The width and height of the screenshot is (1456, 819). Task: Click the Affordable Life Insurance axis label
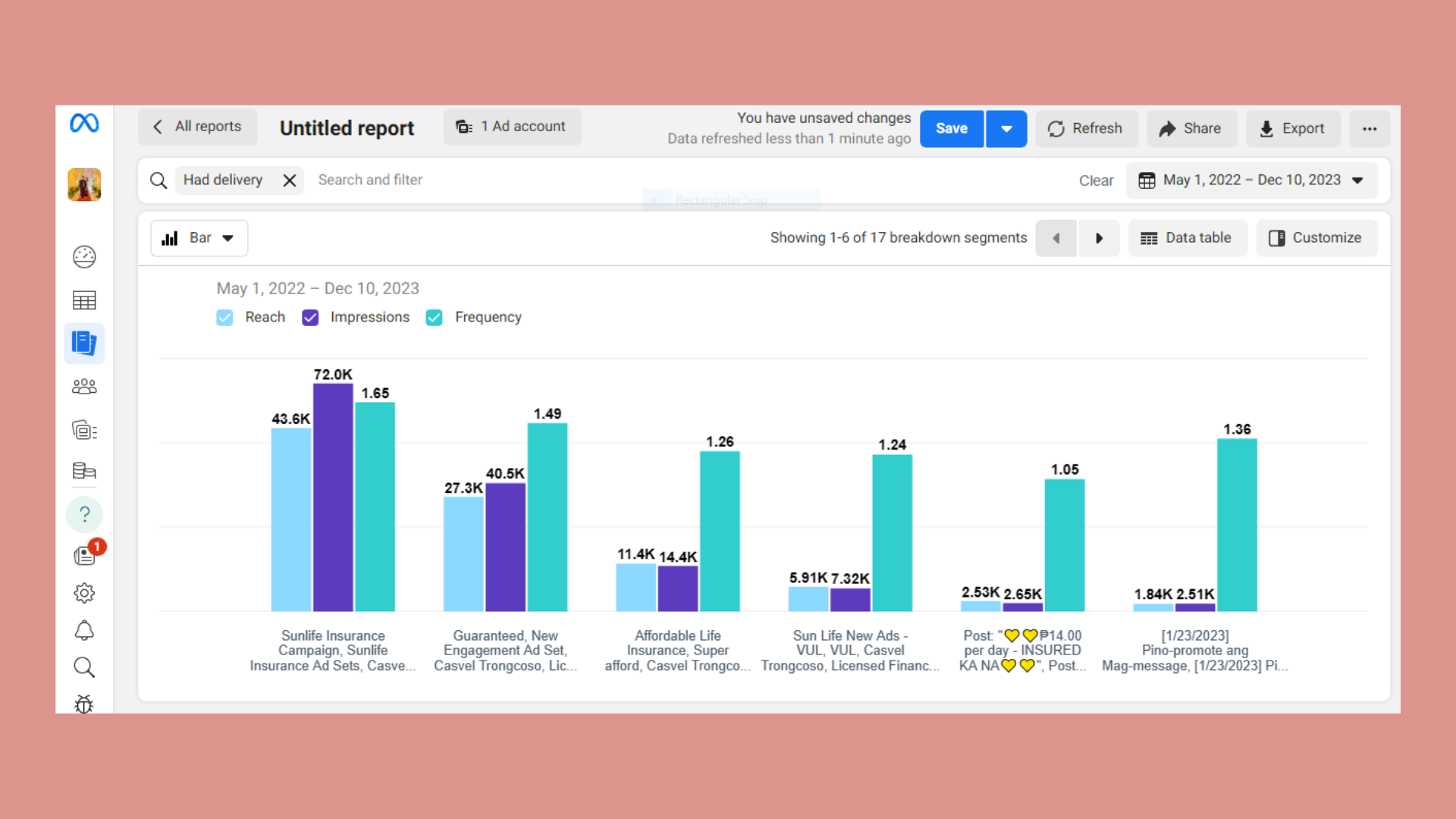coord(678,651)
